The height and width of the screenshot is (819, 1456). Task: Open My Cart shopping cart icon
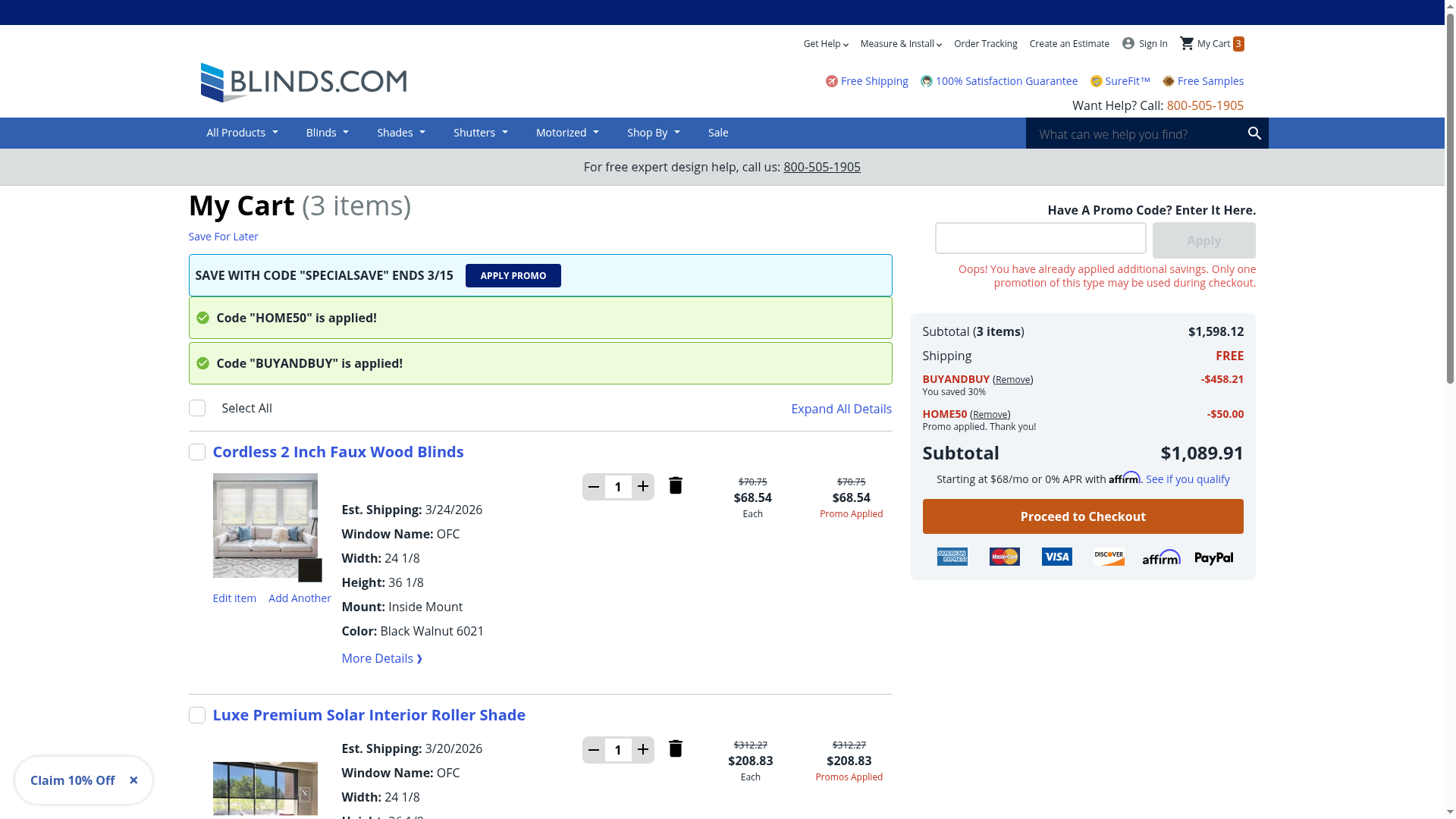click(x=1187, y=43)
